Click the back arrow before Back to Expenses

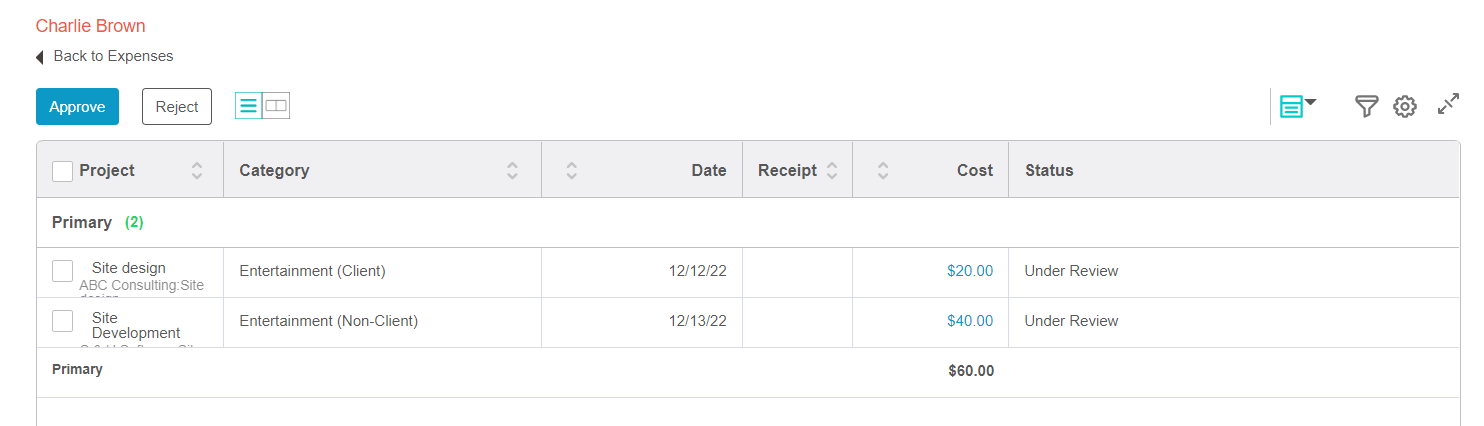(39, 57)
